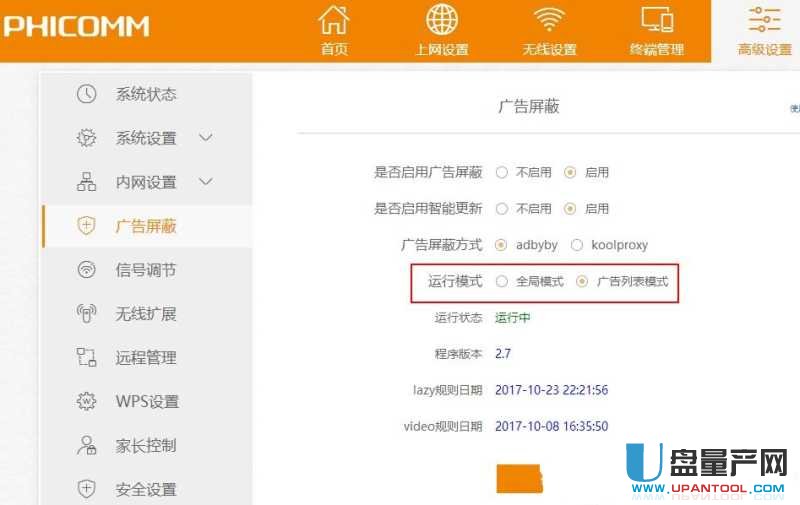Image resolution: width=800 pixels, height=505 pixels.
Task: Choose adbyby as 广告屏蔽方式
Action: [x=501, y=245]
